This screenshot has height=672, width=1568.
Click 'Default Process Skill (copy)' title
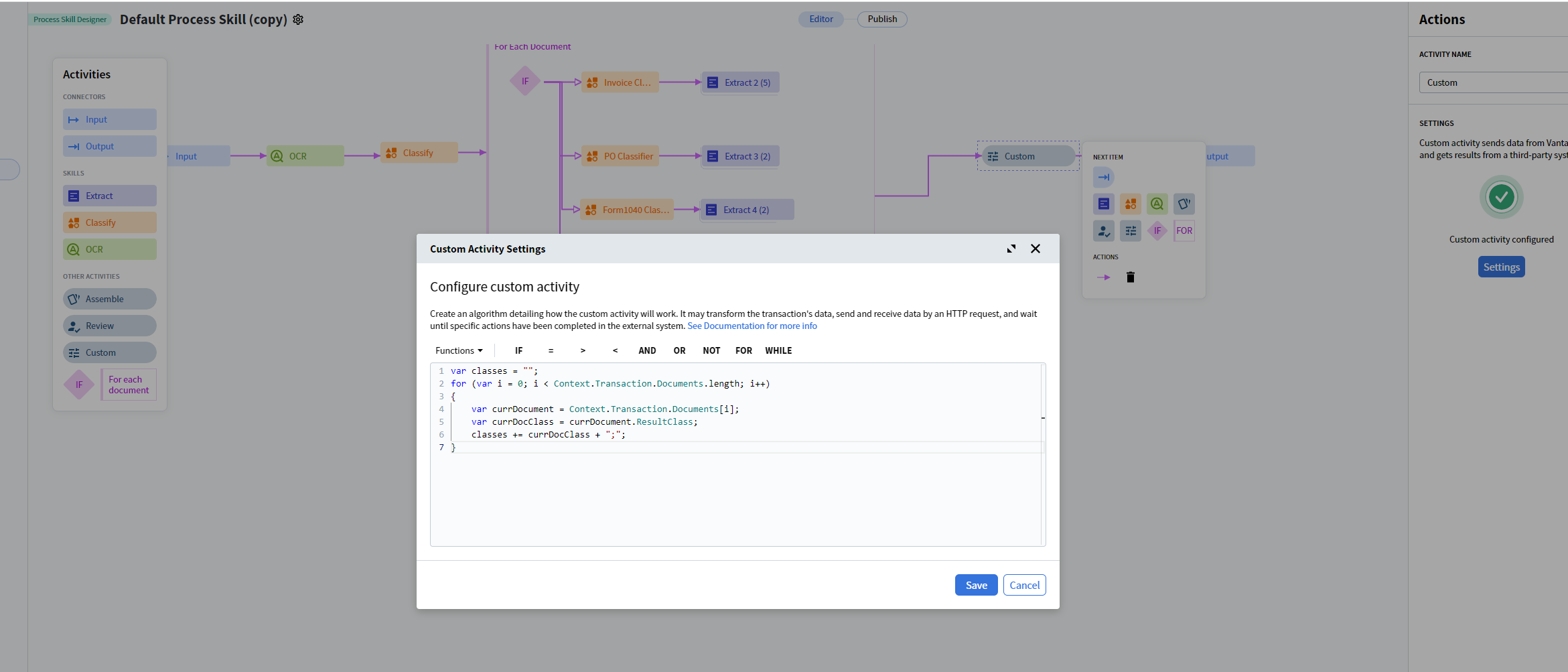click(204, 19)
